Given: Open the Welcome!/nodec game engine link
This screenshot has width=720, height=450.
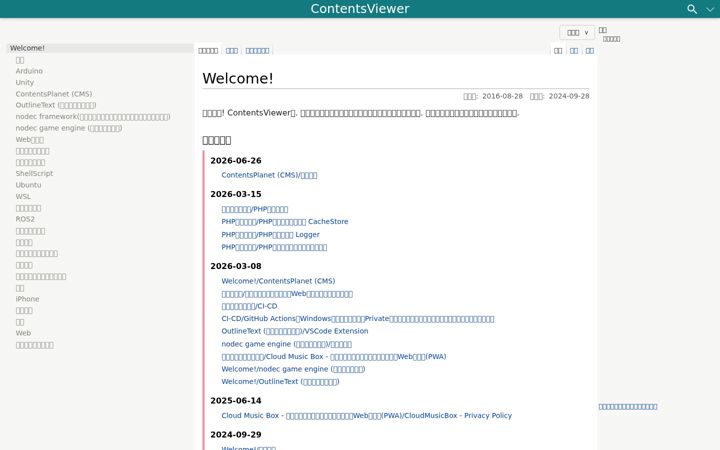Looking at the screenshot, I should (293, 369).
